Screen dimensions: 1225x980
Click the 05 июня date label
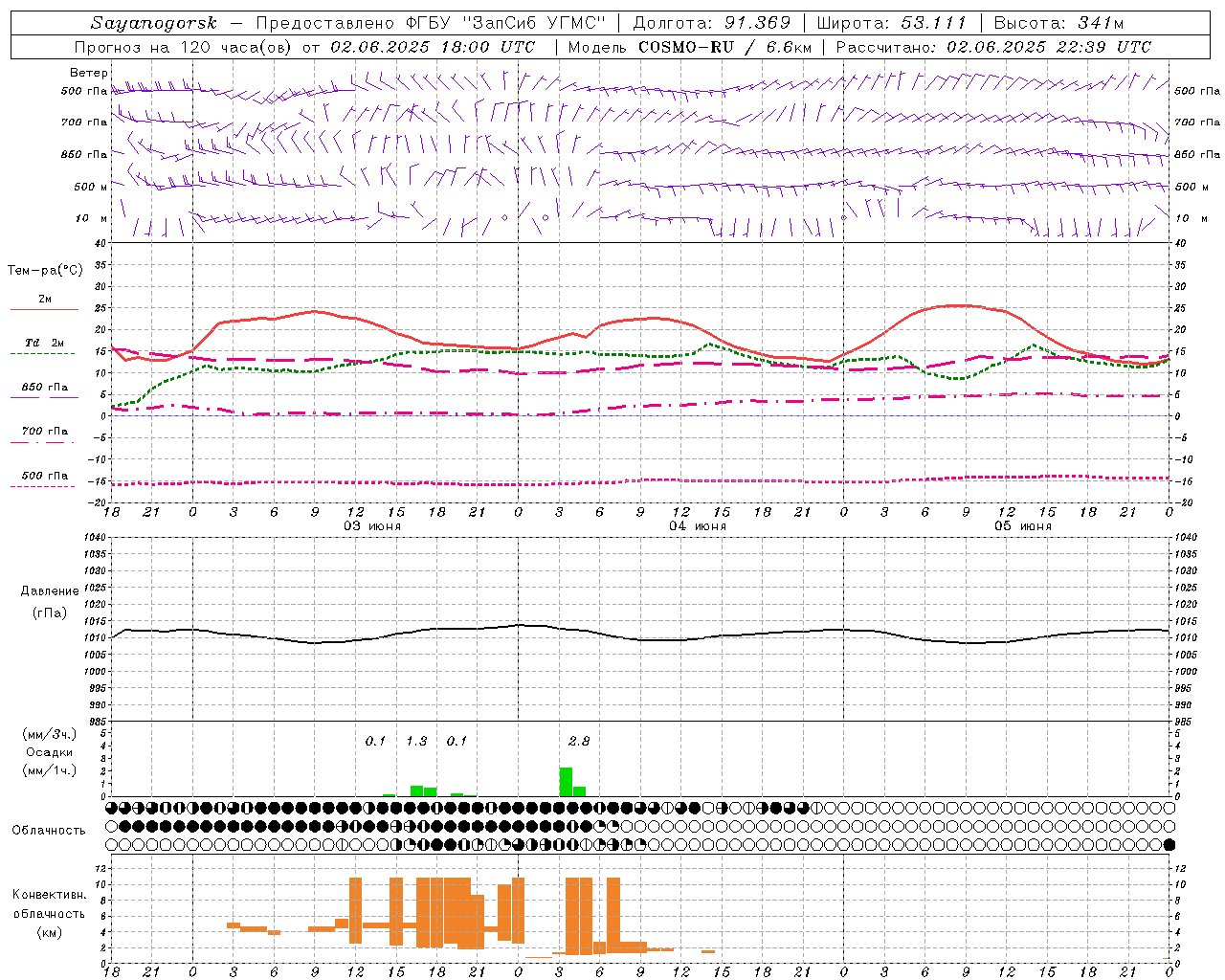point(1023,526)
